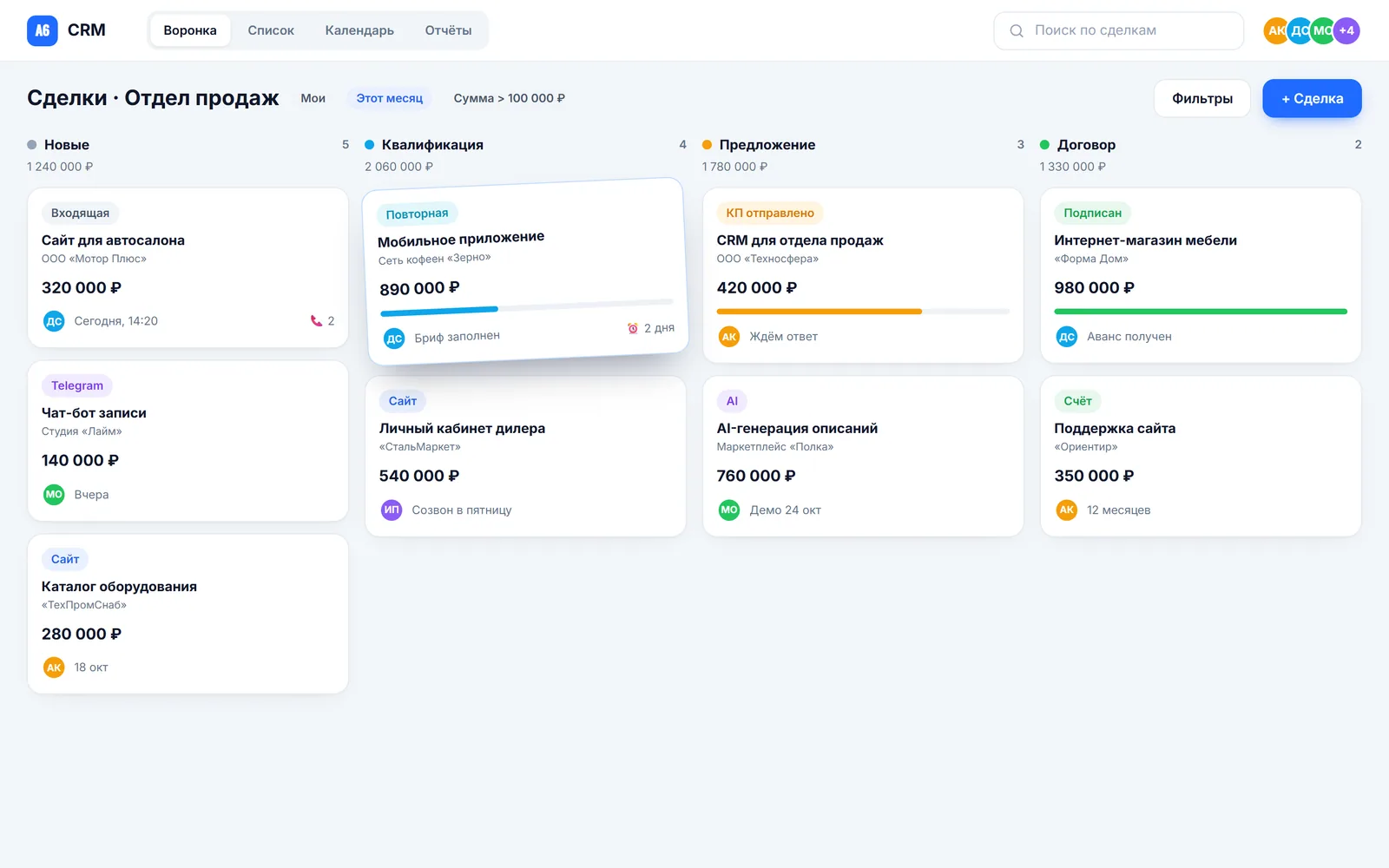Toggle the Этот месяц filter chip
The width and height of the screenshot is (1389, 868).
(x=390, y=98)
